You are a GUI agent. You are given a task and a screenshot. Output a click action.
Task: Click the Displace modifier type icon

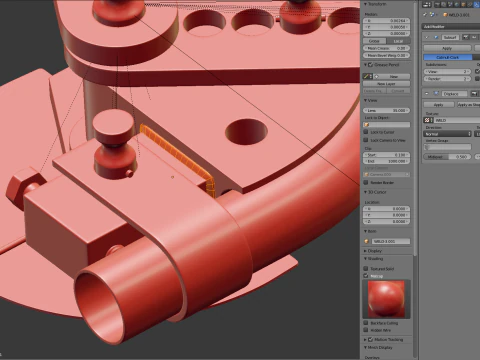click(436, 94)
